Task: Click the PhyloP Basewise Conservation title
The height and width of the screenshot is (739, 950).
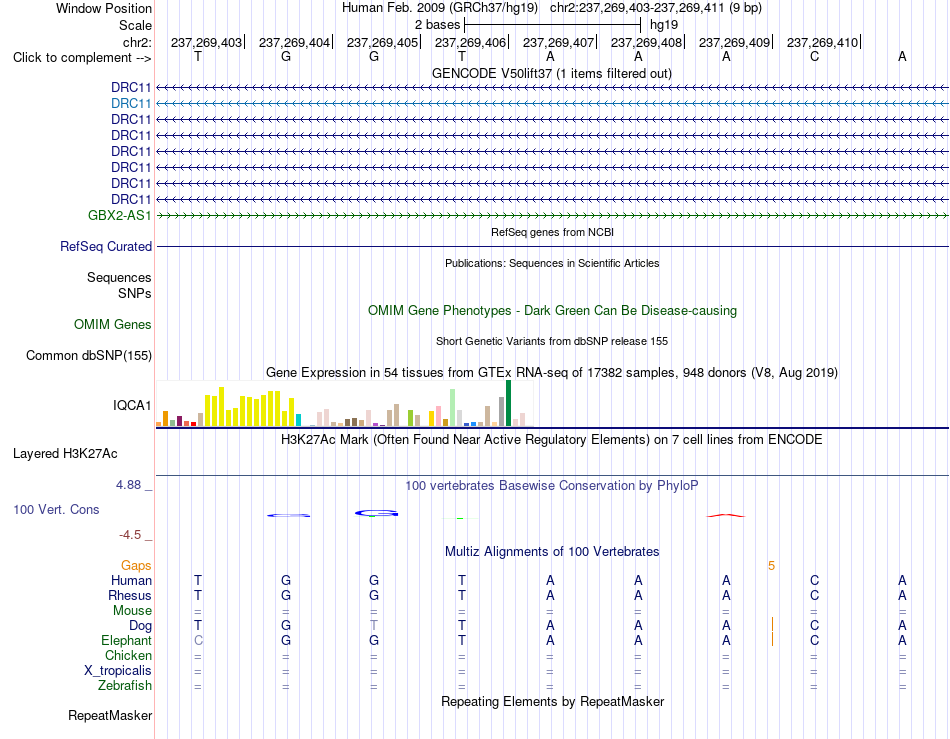Action: click(x=552, y=485)
